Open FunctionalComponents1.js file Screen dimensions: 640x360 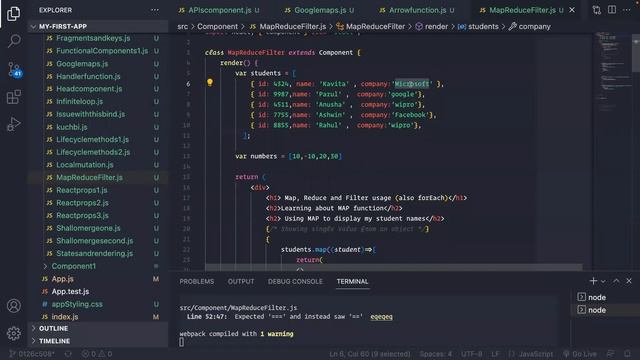102,51
